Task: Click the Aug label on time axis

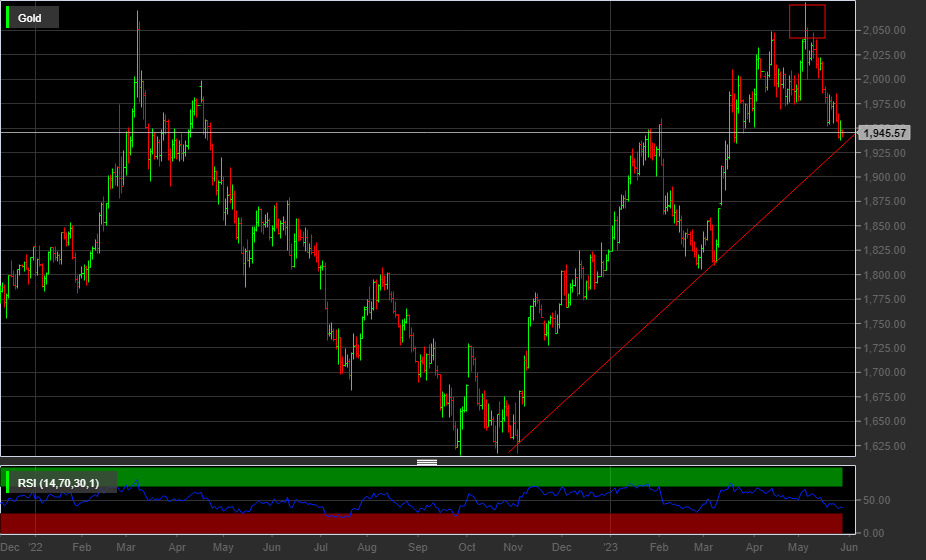Action: click(367, 548)
